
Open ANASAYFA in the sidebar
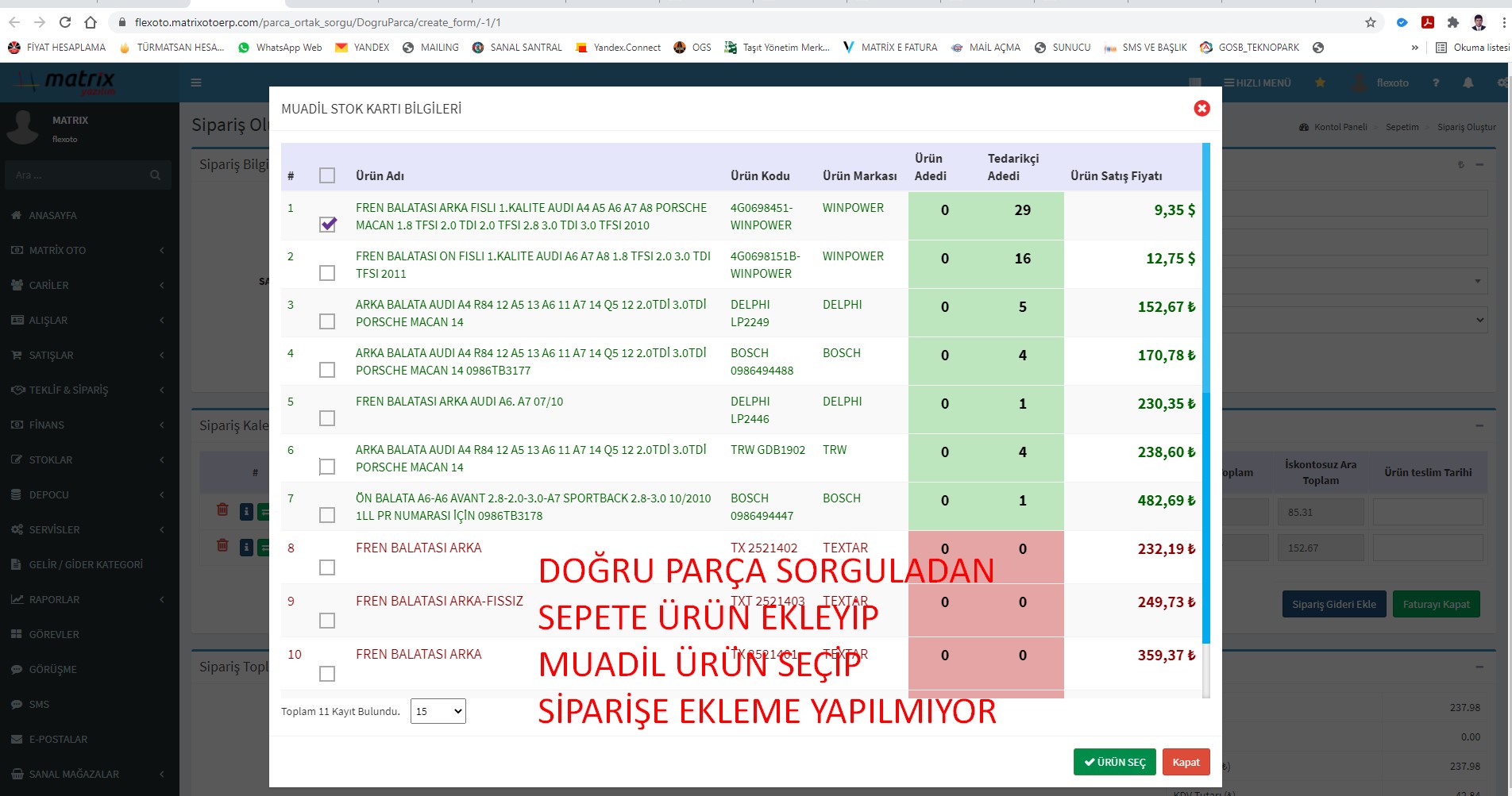[52, 215]
